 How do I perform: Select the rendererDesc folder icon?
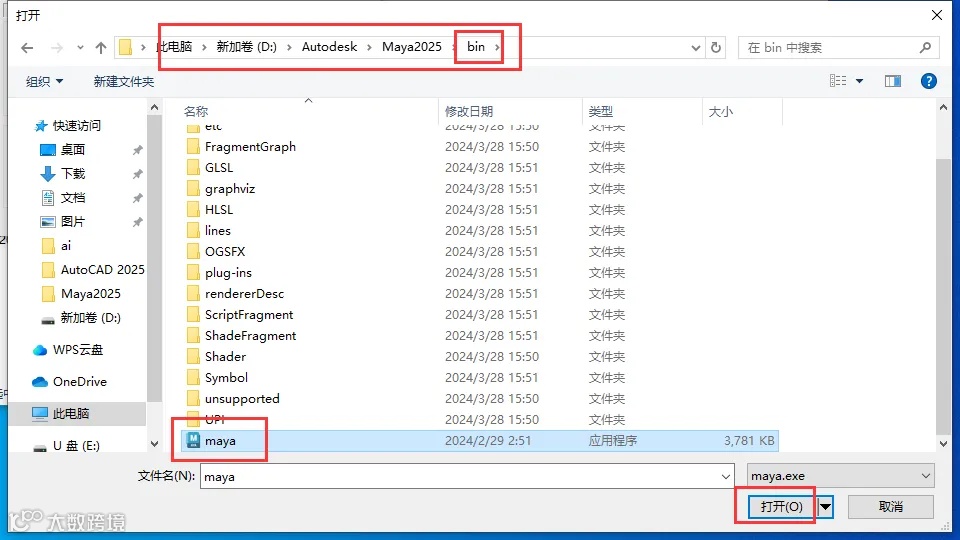pyautogui.click(x=193, y=293)
